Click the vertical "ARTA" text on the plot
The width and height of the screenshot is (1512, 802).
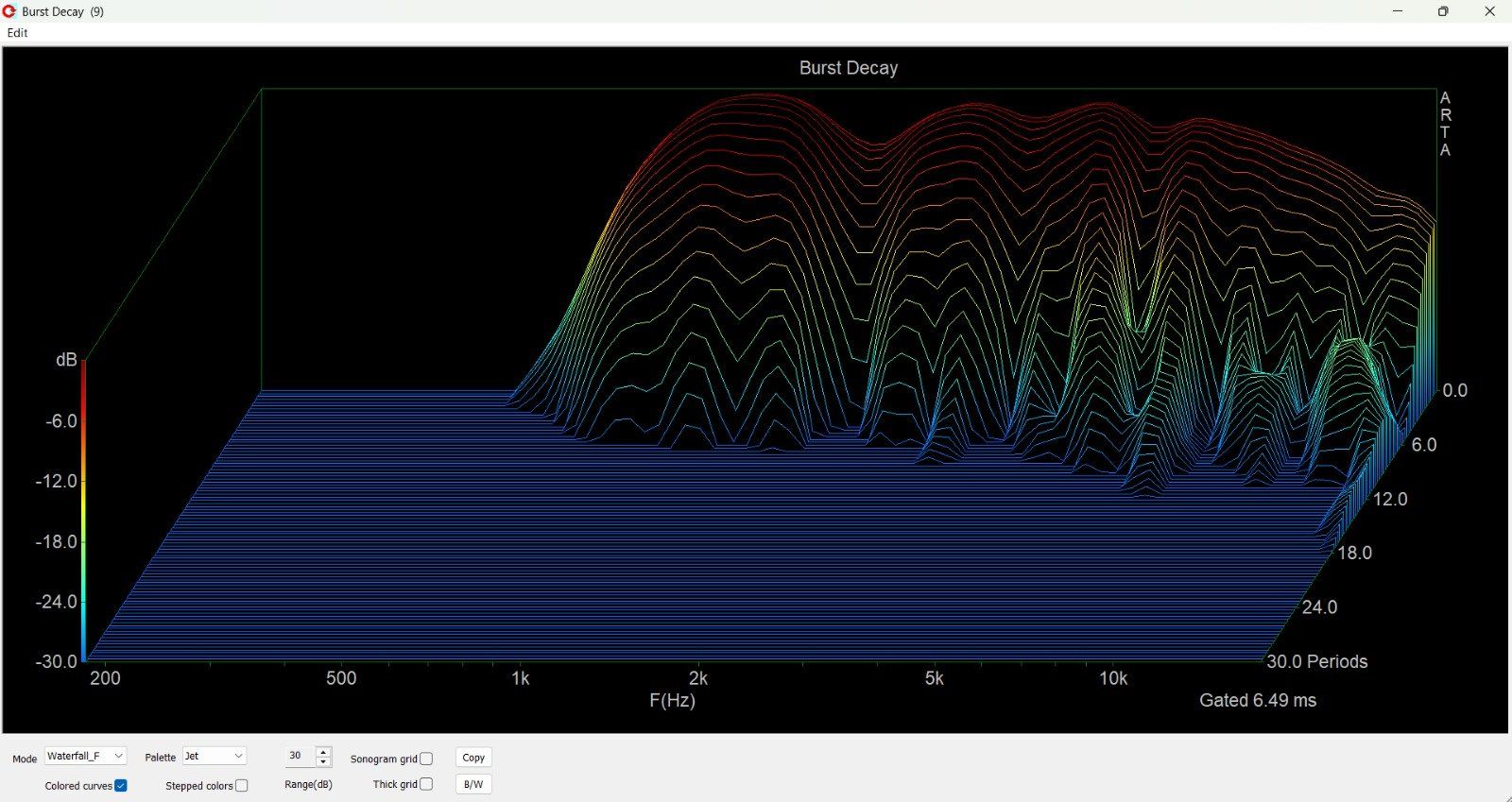coord(1445,124)
